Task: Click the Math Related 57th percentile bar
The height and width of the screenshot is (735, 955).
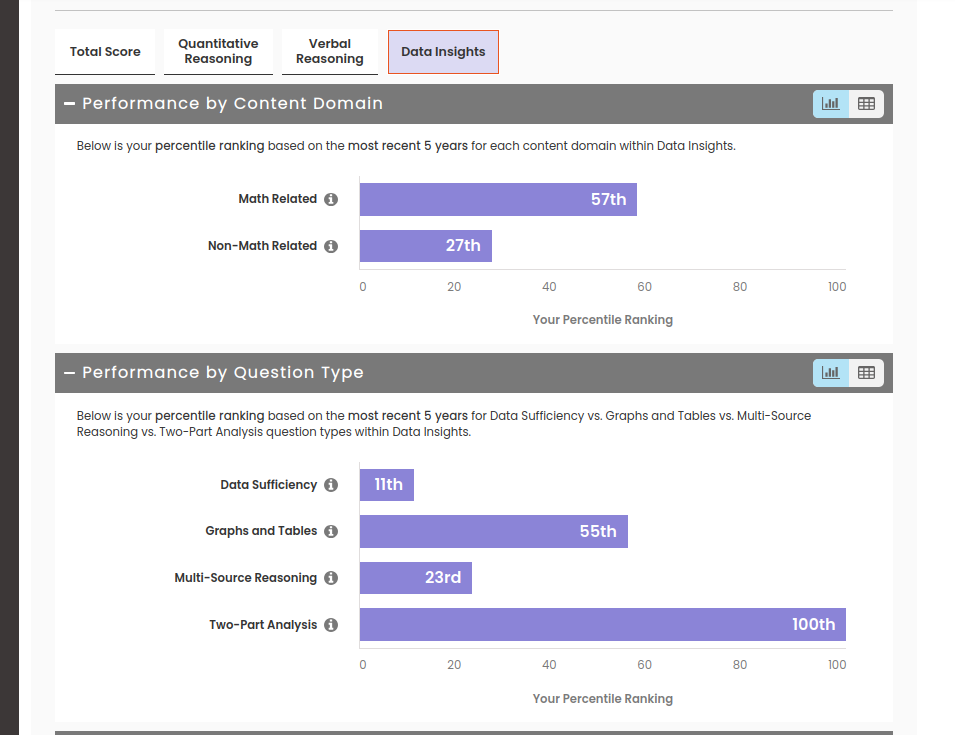Action: (x=497, y=199)
